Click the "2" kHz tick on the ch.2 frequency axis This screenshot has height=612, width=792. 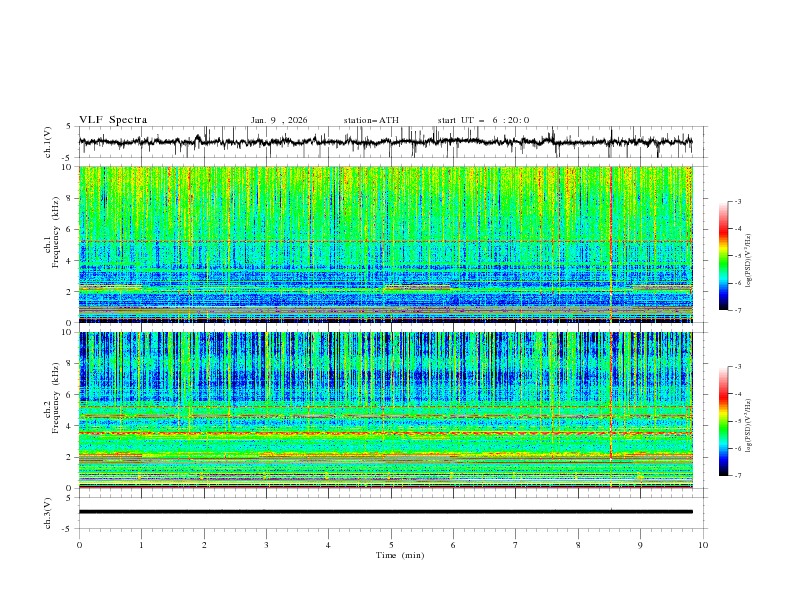71,457
